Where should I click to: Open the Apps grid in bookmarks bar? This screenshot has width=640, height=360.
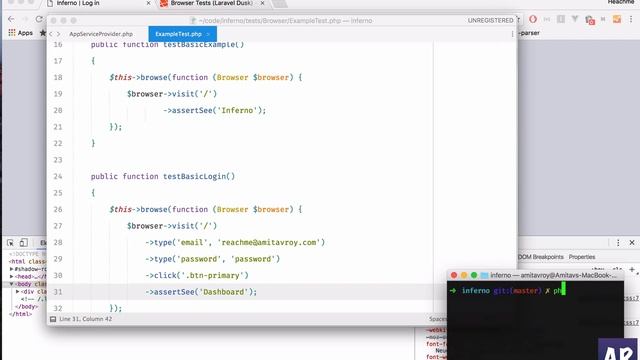click(20, 33)
